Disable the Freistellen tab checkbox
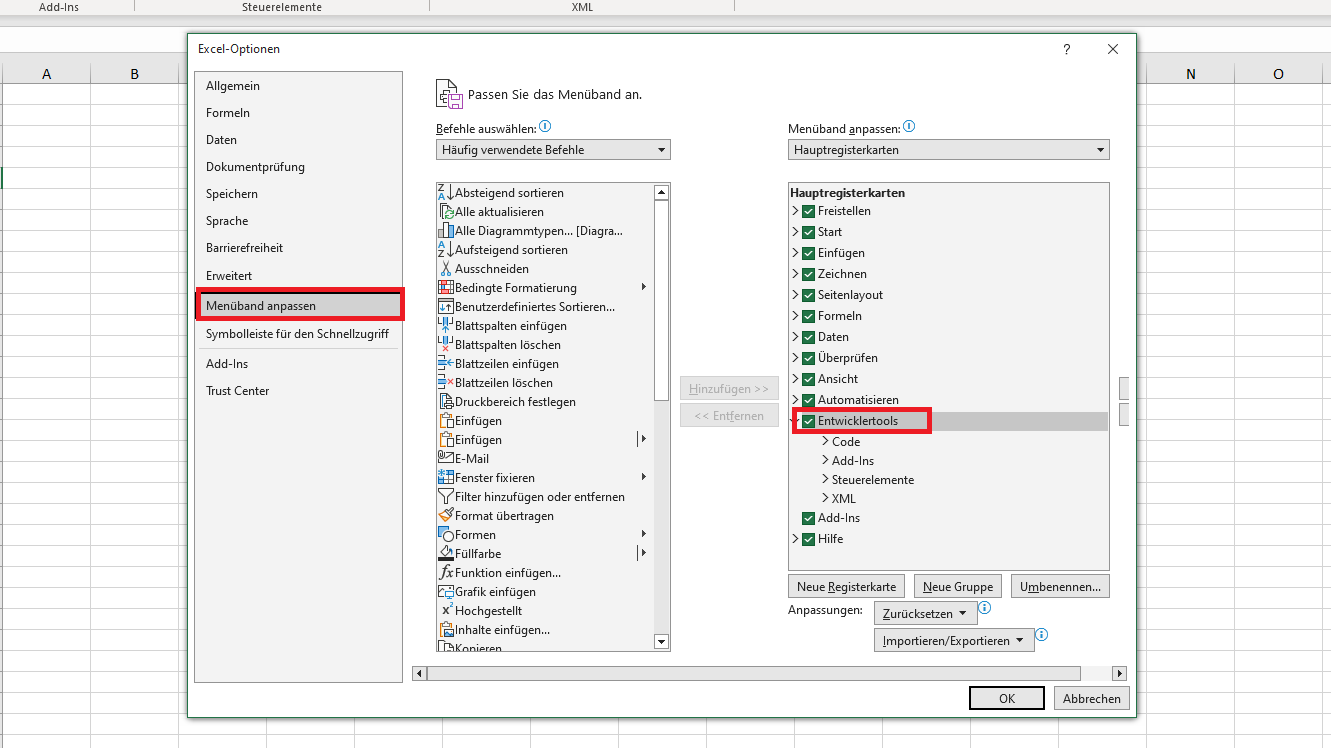Viewport: 1331px width, 748px height. (x=806, y=210)
